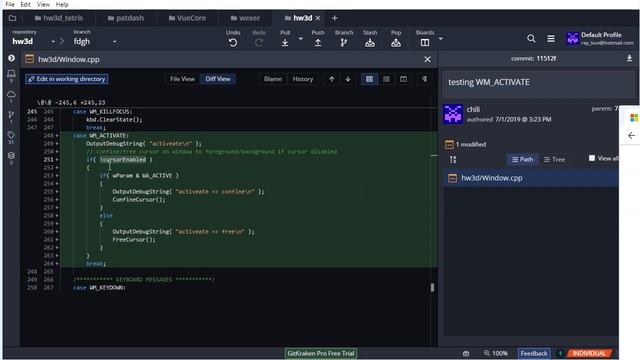Switch to VueCore tab
The image size is (640, 360).
click(187, 18)
